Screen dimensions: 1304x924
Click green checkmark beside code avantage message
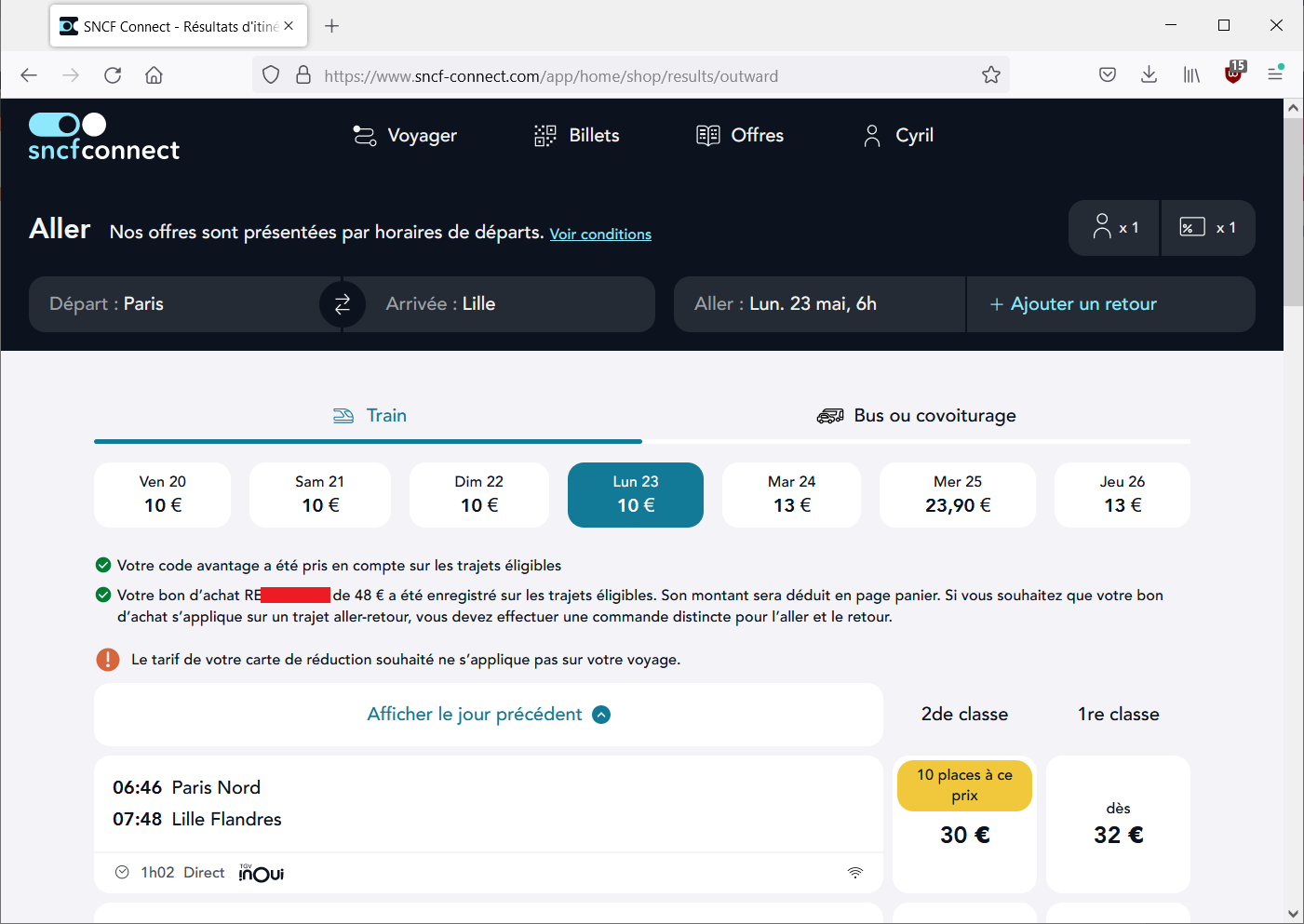point(103,565)
